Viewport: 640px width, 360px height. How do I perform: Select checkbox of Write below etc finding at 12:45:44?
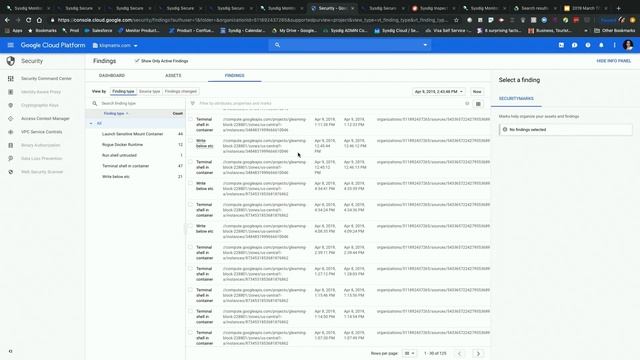click(191, 140)
